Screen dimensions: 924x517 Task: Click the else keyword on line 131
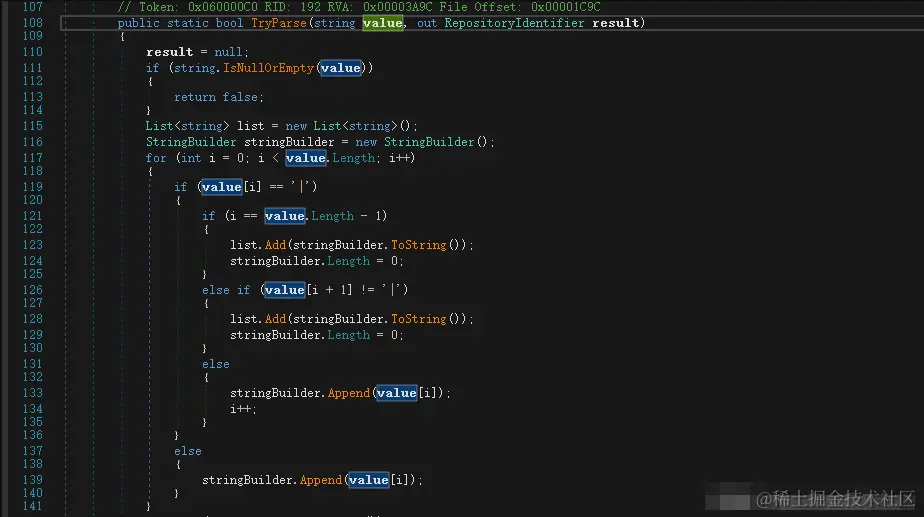click(216, 364)
